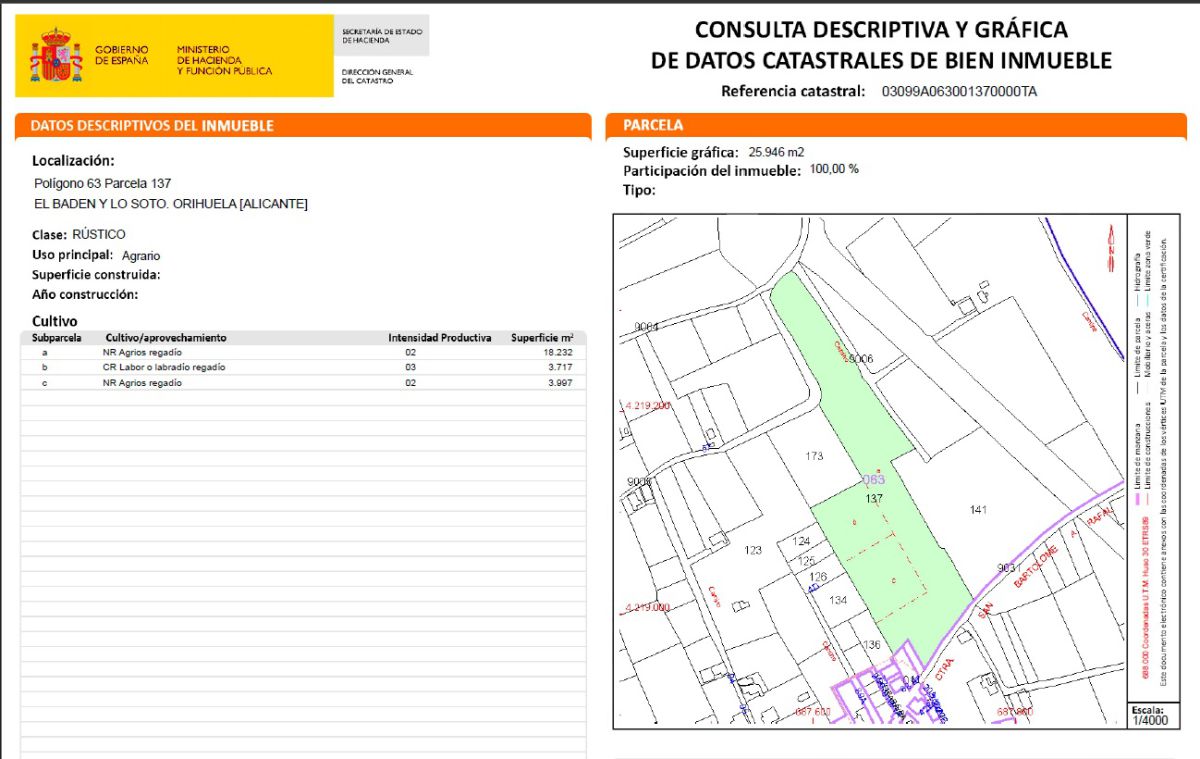
Task: Click the 'Superficie m²' column header
Action: coord(542,338)
